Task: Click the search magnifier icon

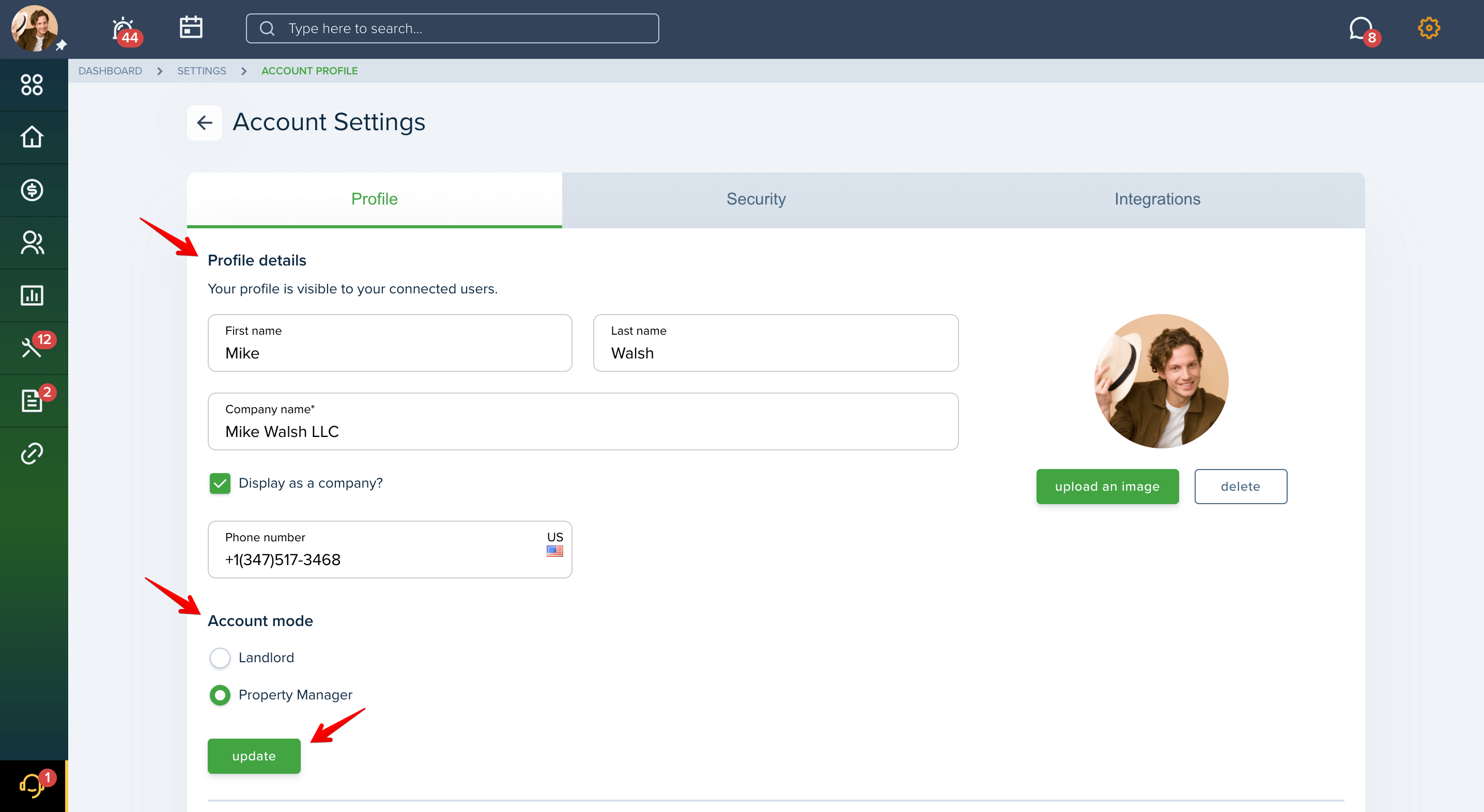Action: [267, 28]
